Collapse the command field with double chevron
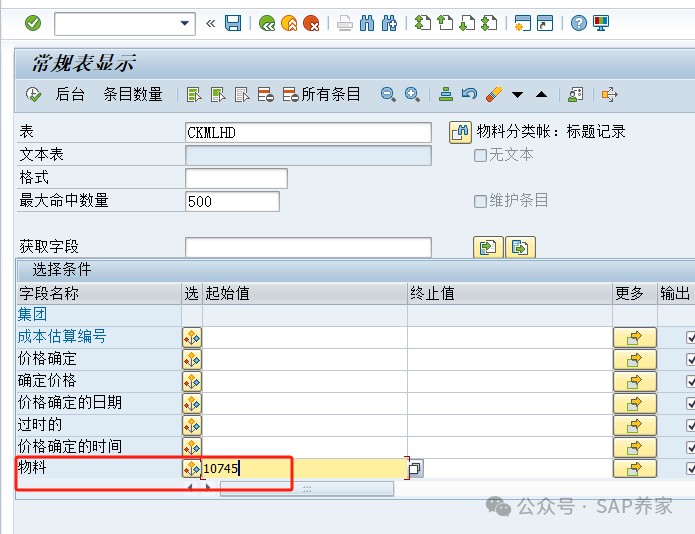The width and height of the screenshot is (695, 534). click(x=211, y=23)
